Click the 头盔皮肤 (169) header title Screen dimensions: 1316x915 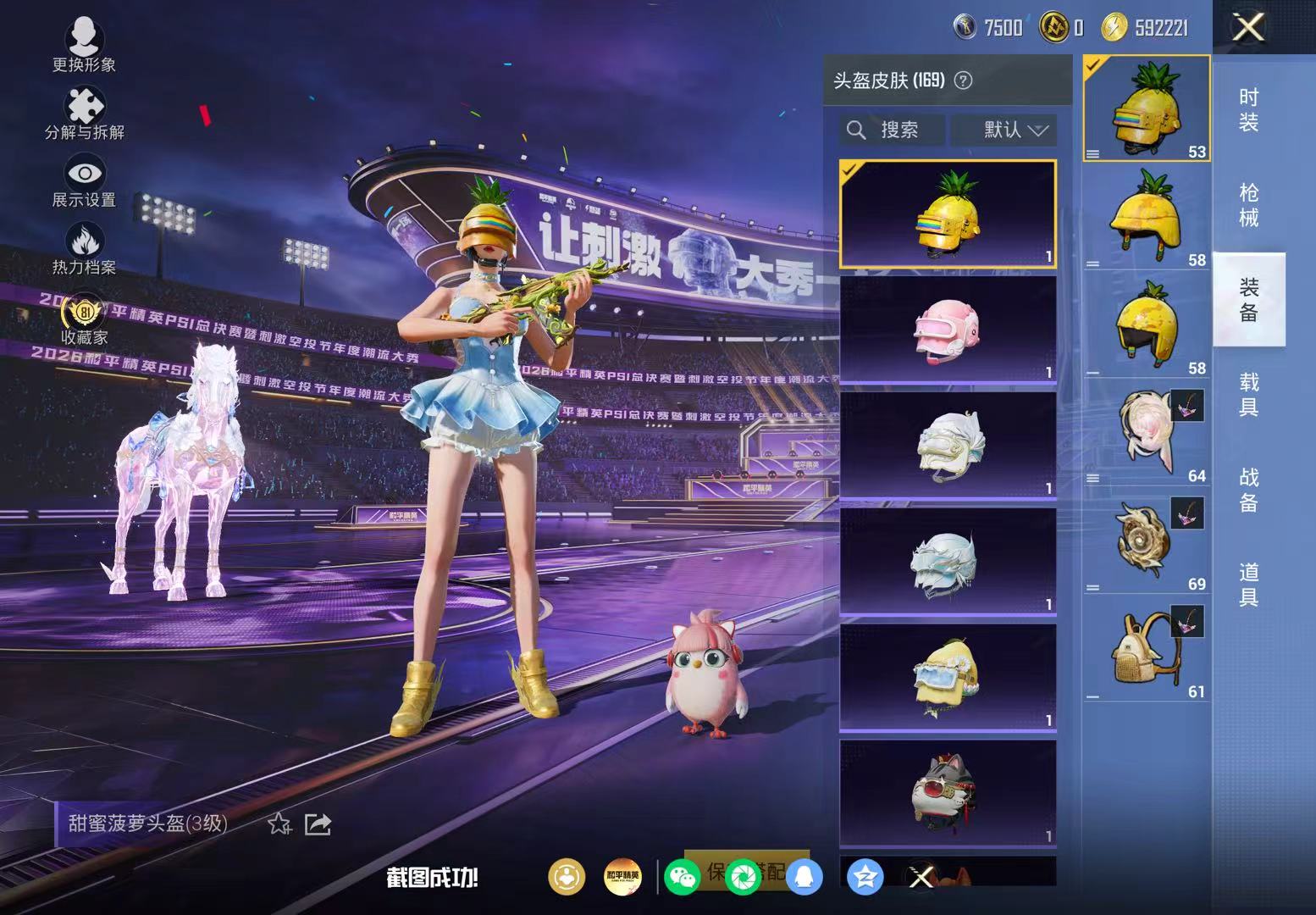[889, 80]
